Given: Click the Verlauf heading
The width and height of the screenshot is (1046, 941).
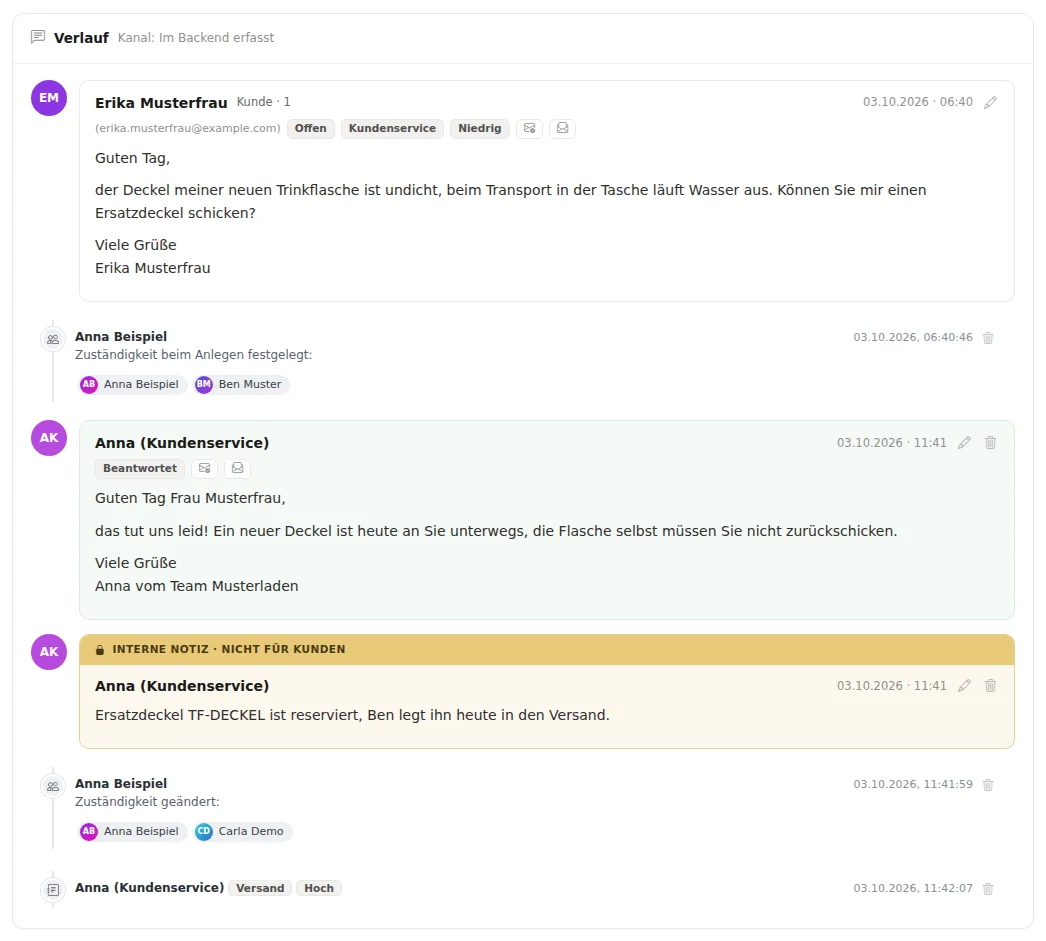Looking at the screenshot, I should pyautogui.click(x=81, y=38).
